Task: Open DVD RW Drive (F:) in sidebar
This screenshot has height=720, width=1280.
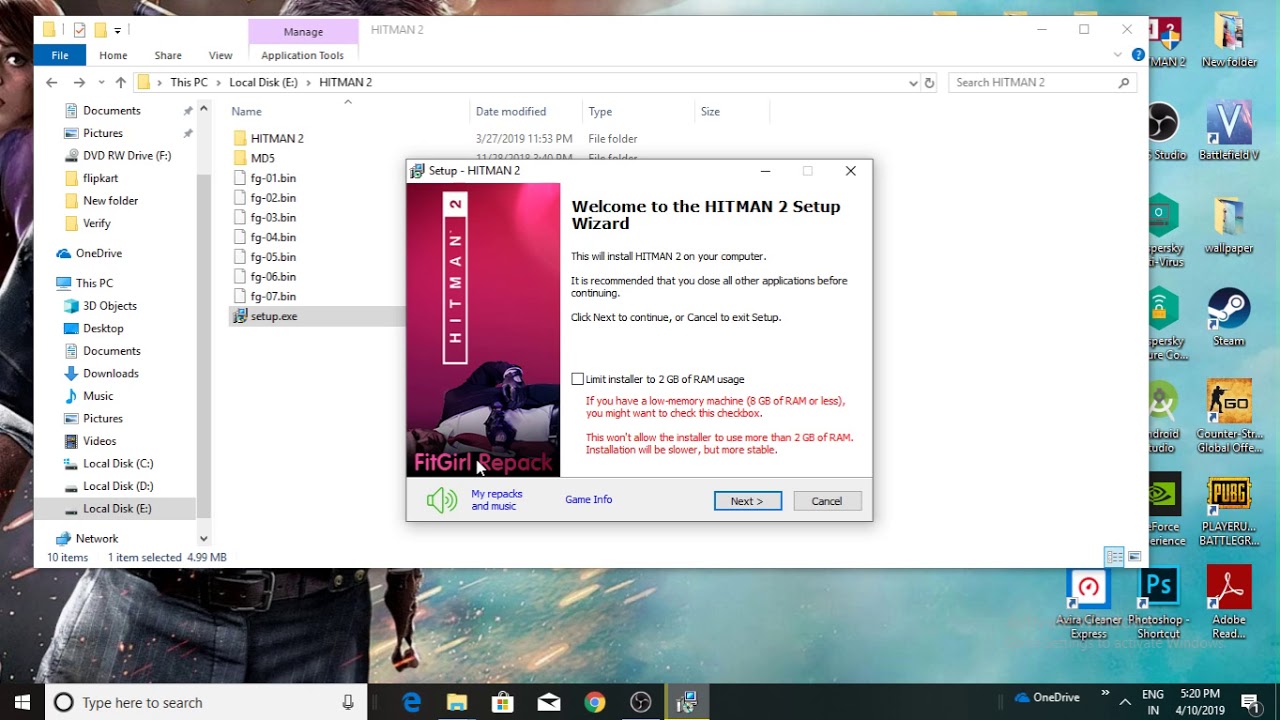Action: 127,156
